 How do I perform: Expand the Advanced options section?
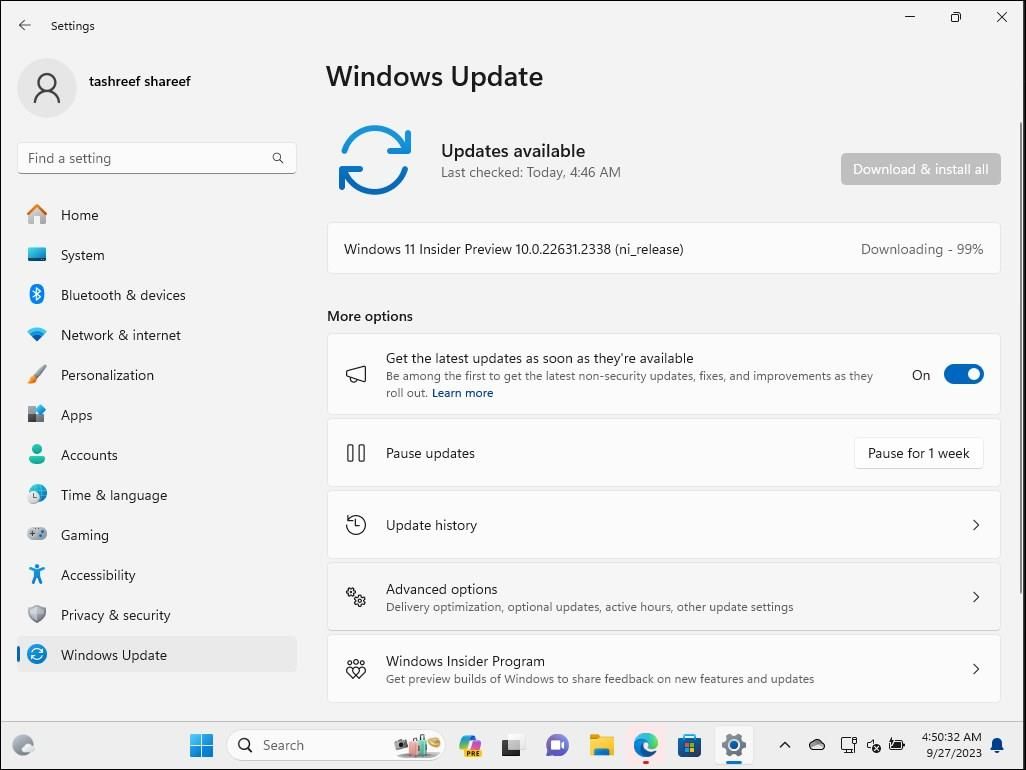[x=663, y=597]
